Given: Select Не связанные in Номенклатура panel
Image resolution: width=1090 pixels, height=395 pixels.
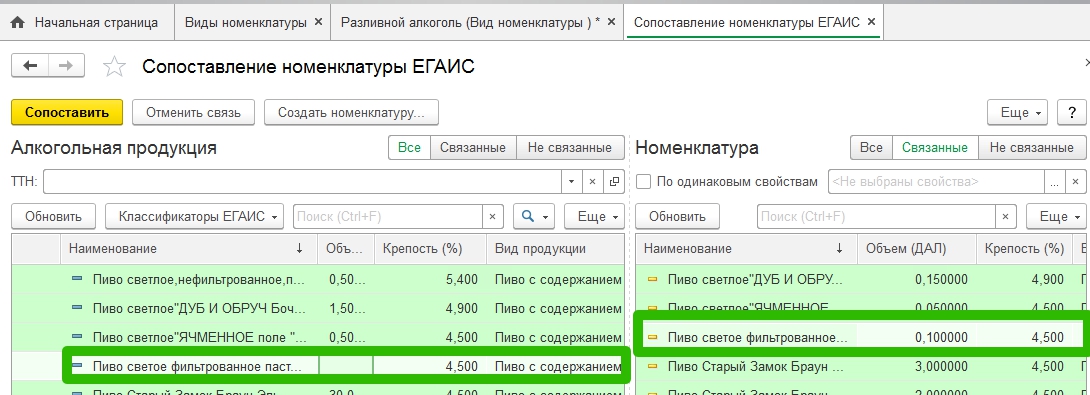Looking at the screenshot, I should pyautogui.click(x=1032, y=147).
